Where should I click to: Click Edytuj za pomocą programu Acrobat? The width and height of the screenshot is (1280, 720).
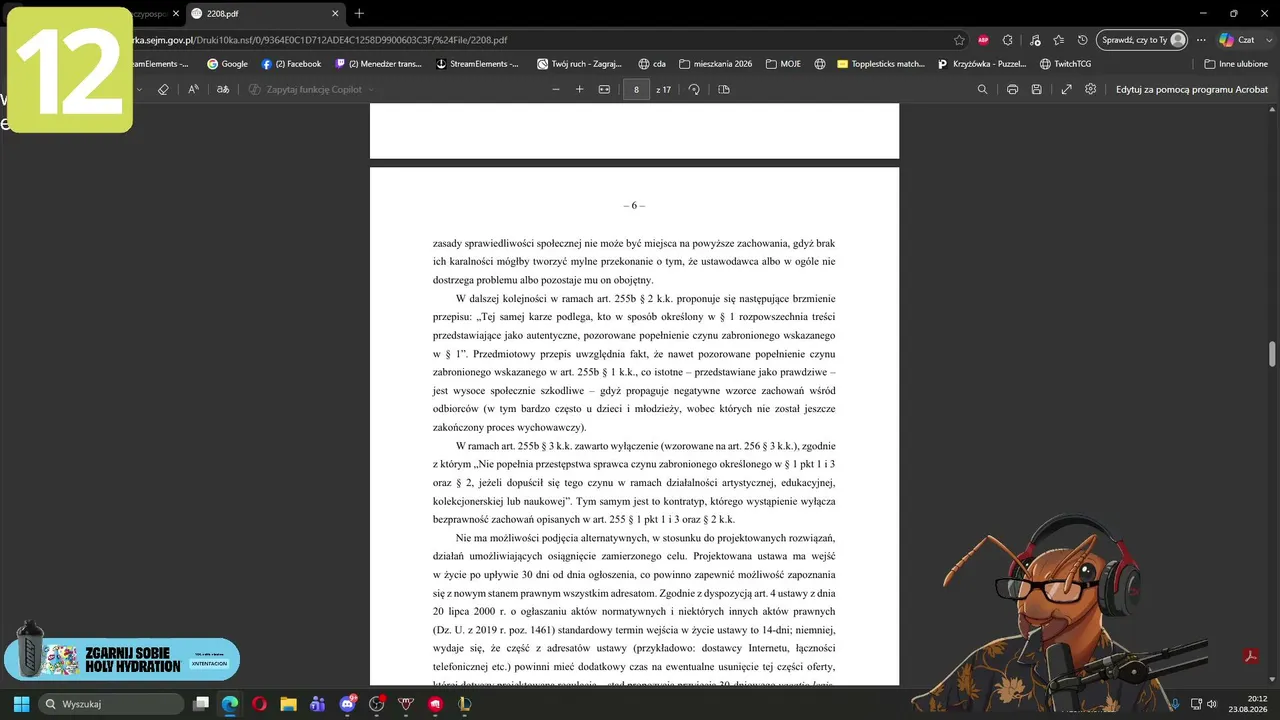click(x=1192, y=89)
